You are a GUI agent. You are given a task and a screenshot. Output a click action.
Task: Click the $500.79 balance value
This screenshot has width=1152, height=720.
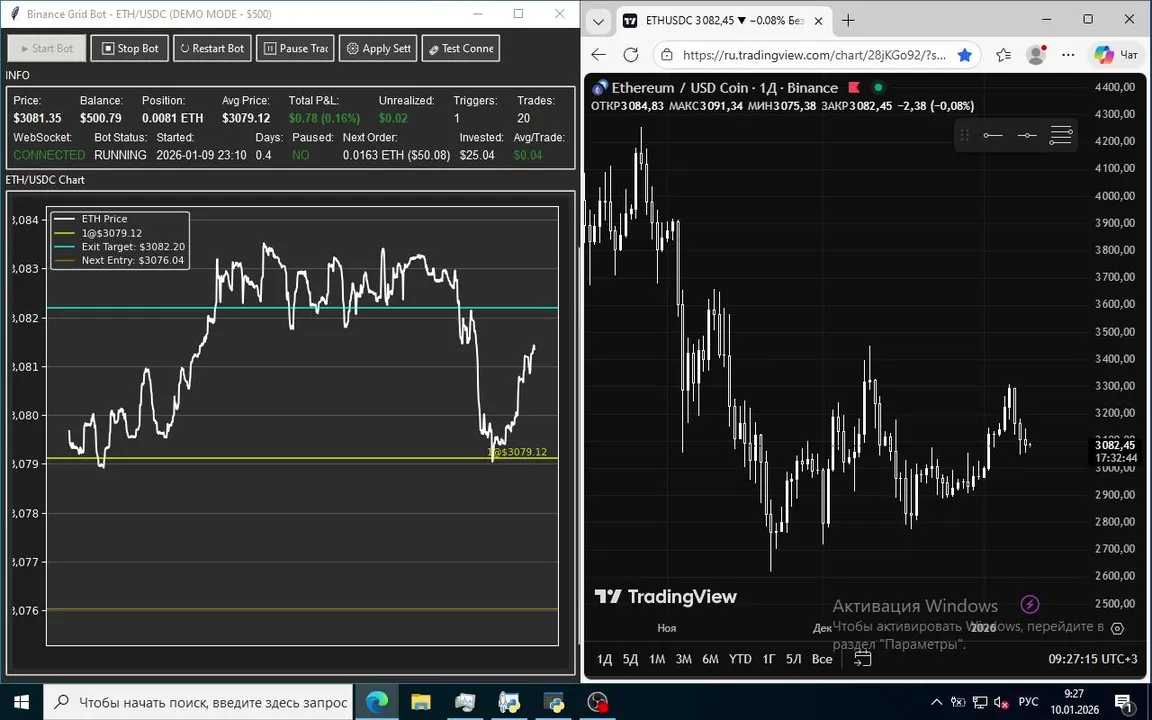pos(101,118)
